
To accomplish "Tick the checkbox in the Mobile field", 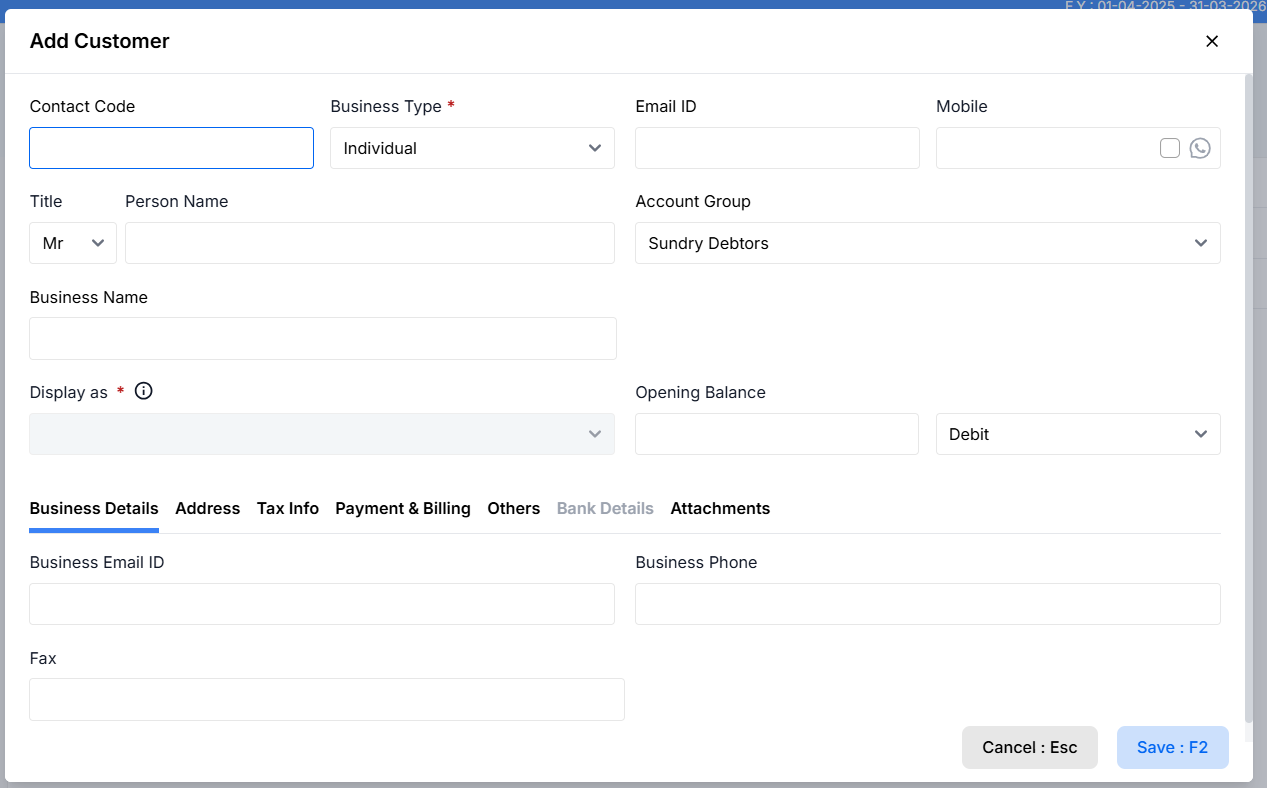I will 1169,148.
